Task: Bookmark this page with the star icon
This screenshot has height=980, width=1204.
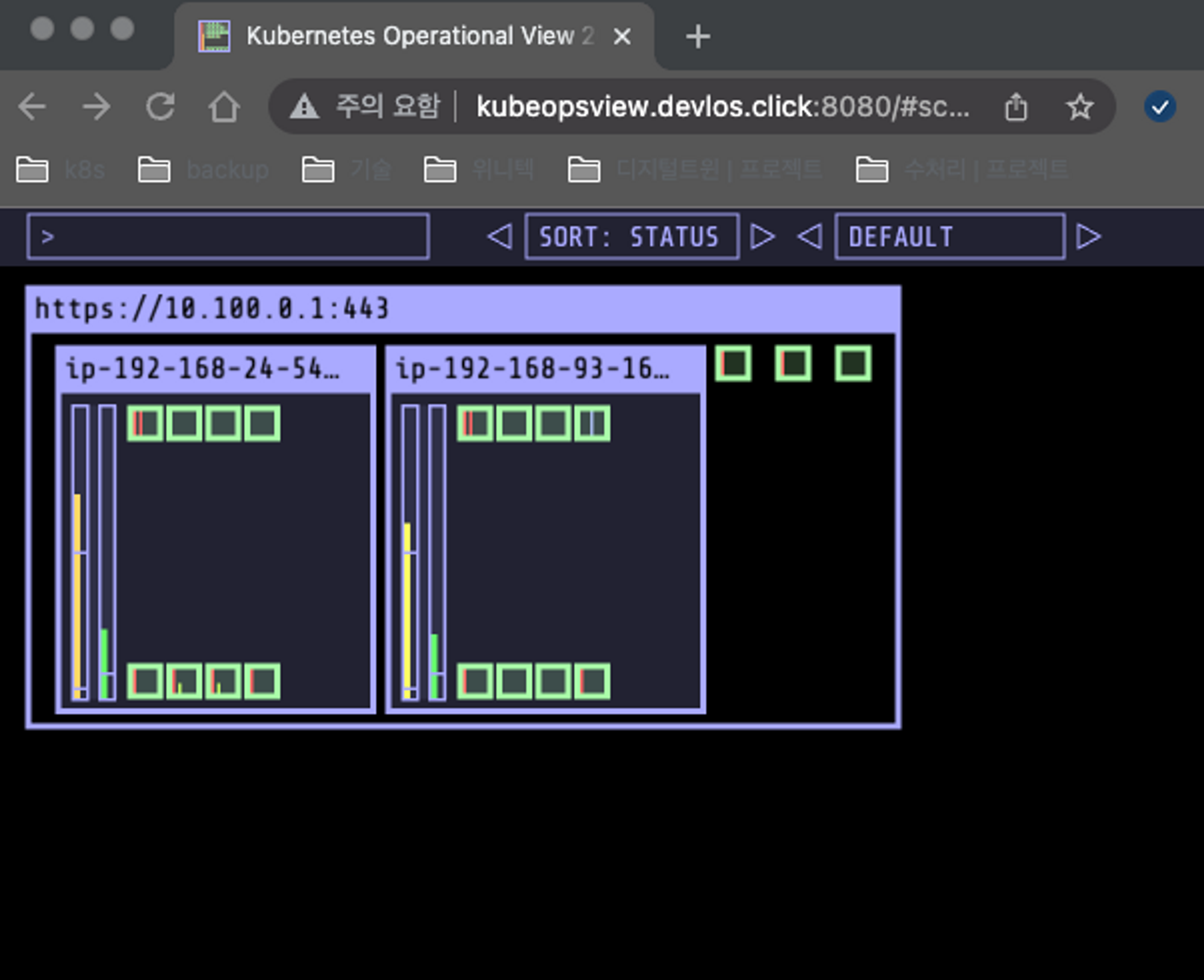Action: (x=1079, y=107)
